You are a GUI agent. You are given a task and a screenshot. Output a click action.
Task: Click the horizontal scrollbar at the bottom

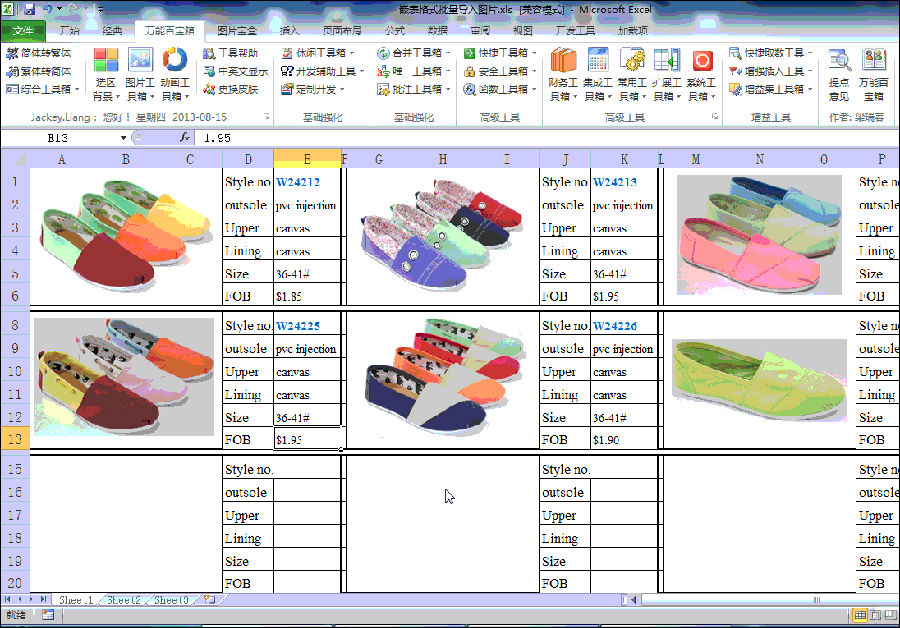[x=760, y=600]
